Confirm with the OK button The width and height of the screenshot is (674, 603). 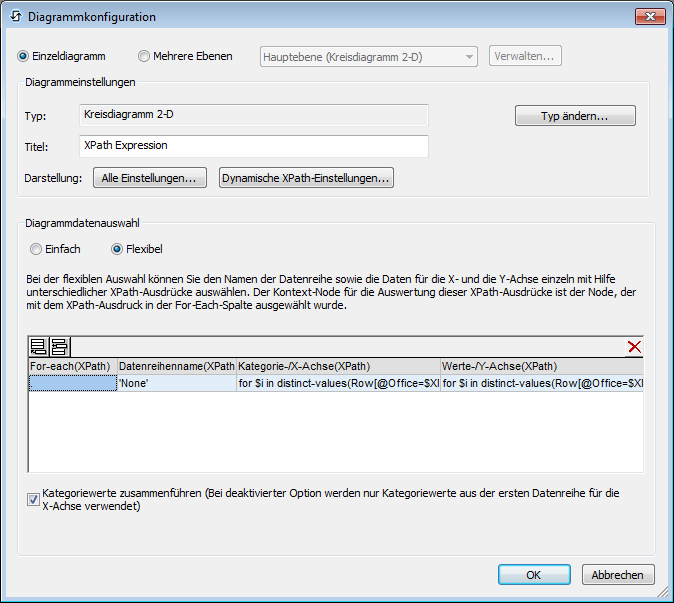(534, 575)
